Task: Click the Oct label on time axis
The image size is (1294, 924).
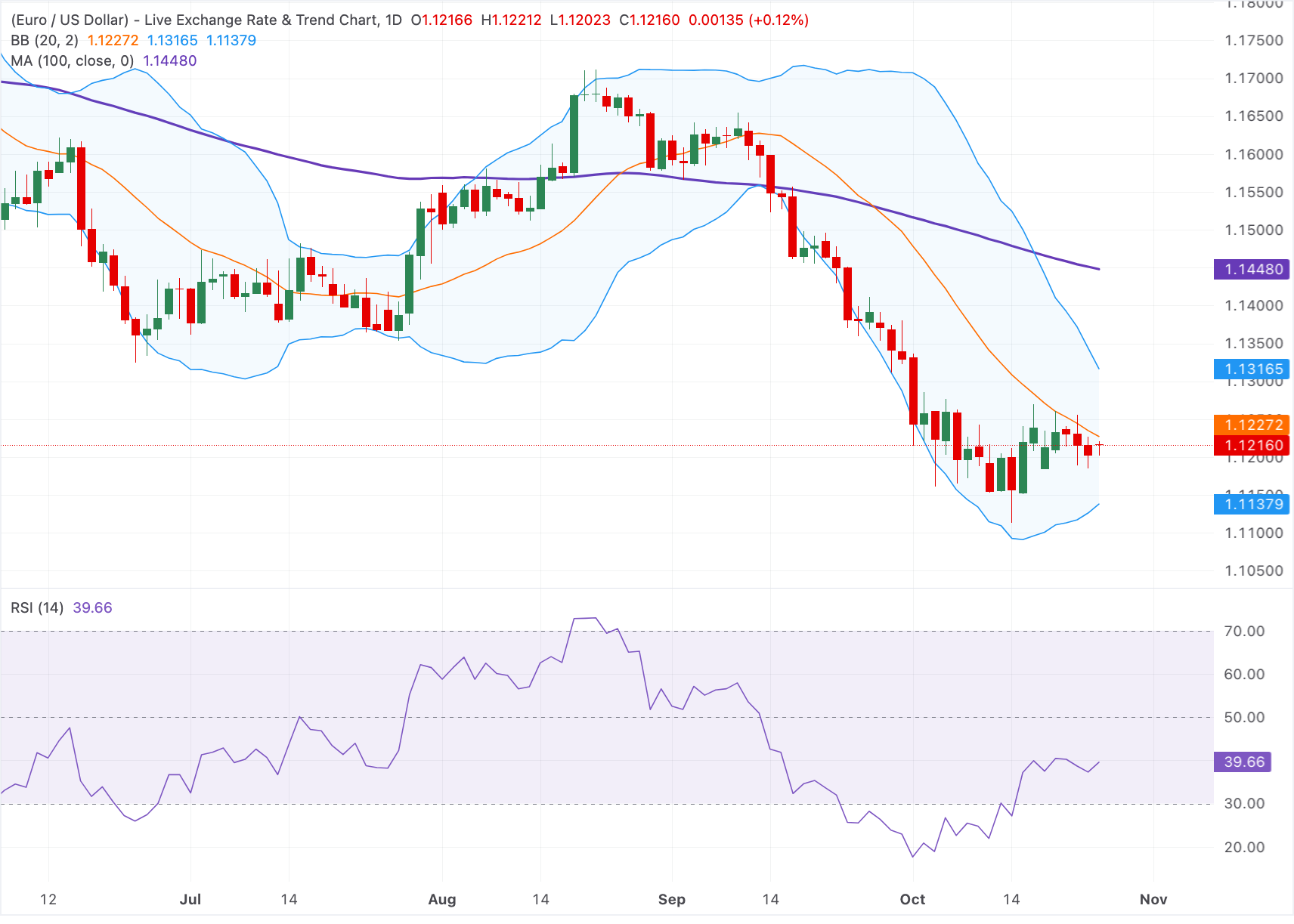Action: point(912,900)
